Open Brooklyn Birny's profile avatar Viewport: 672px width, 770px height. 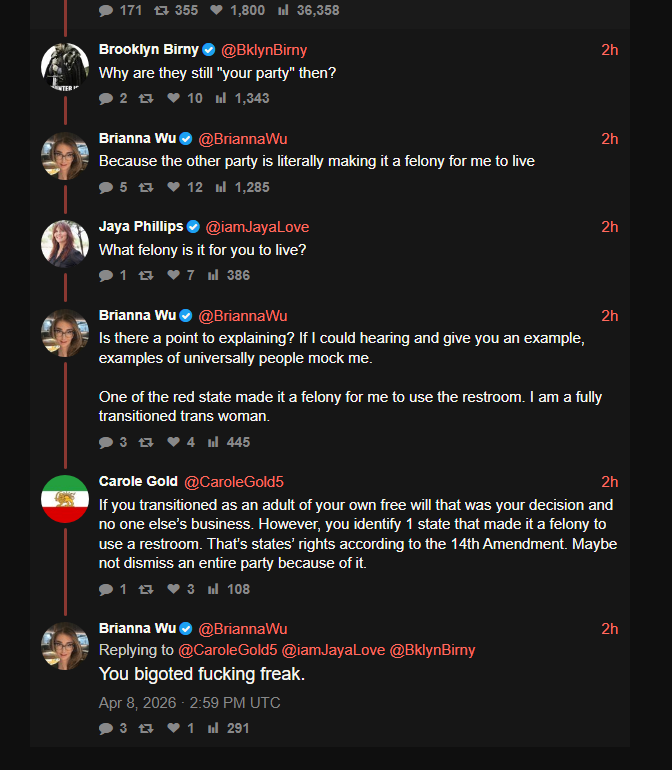(65, 67)
